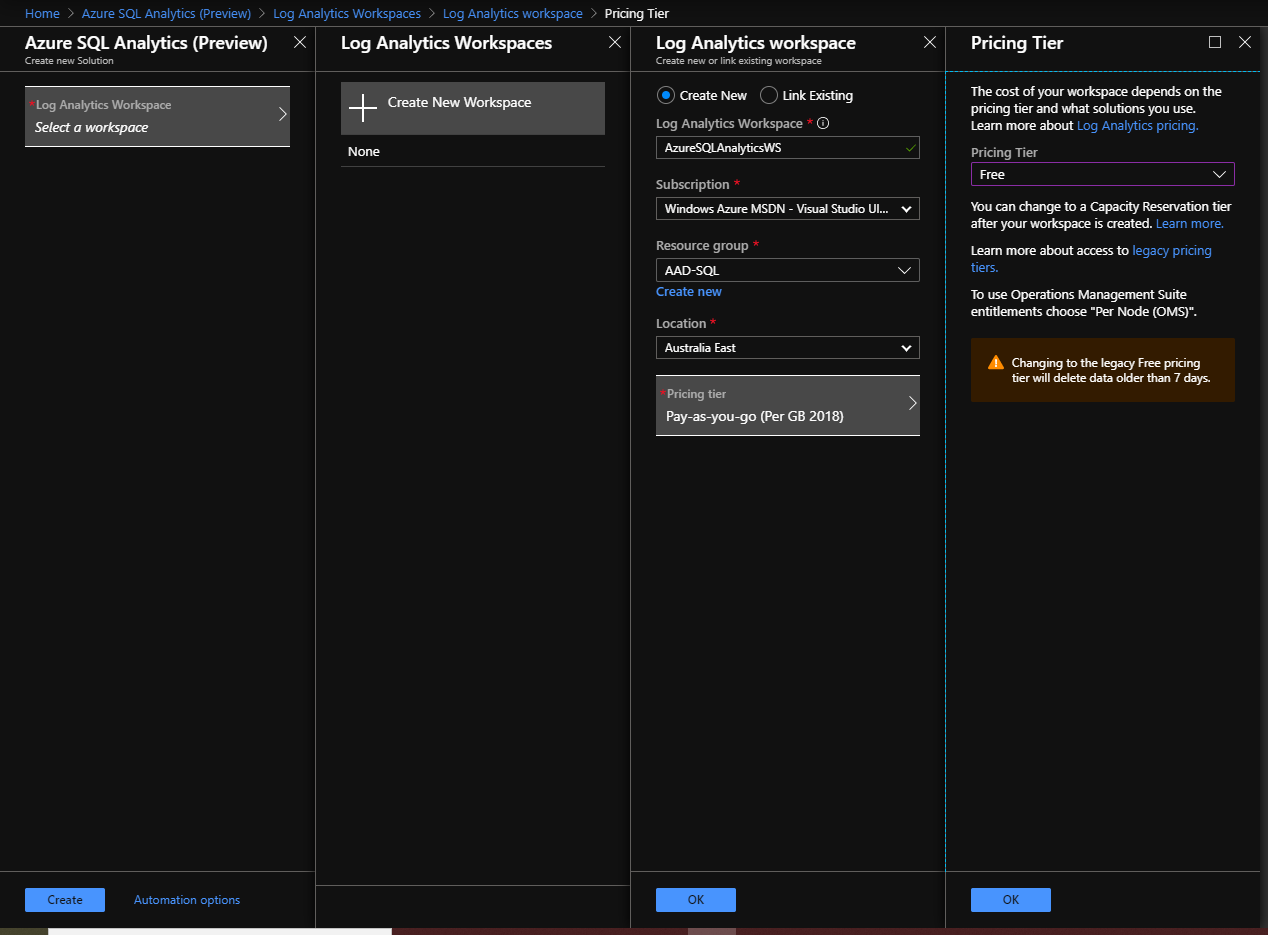Select the None workspace entry
Image resolution: width=1268 pixels, height=935 pixels.
[x=473, y=152]
